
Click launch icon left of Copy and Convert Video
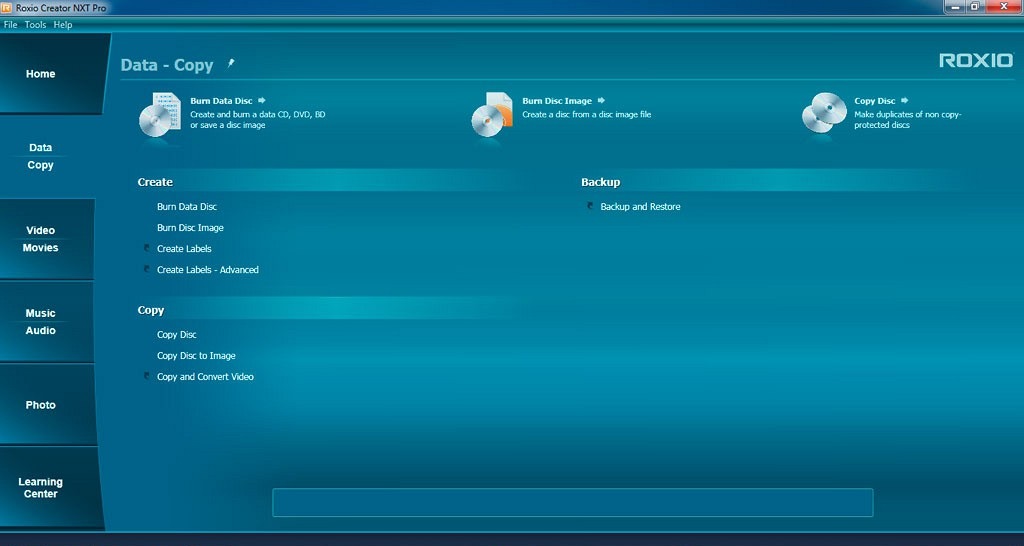tap(146, 376)
